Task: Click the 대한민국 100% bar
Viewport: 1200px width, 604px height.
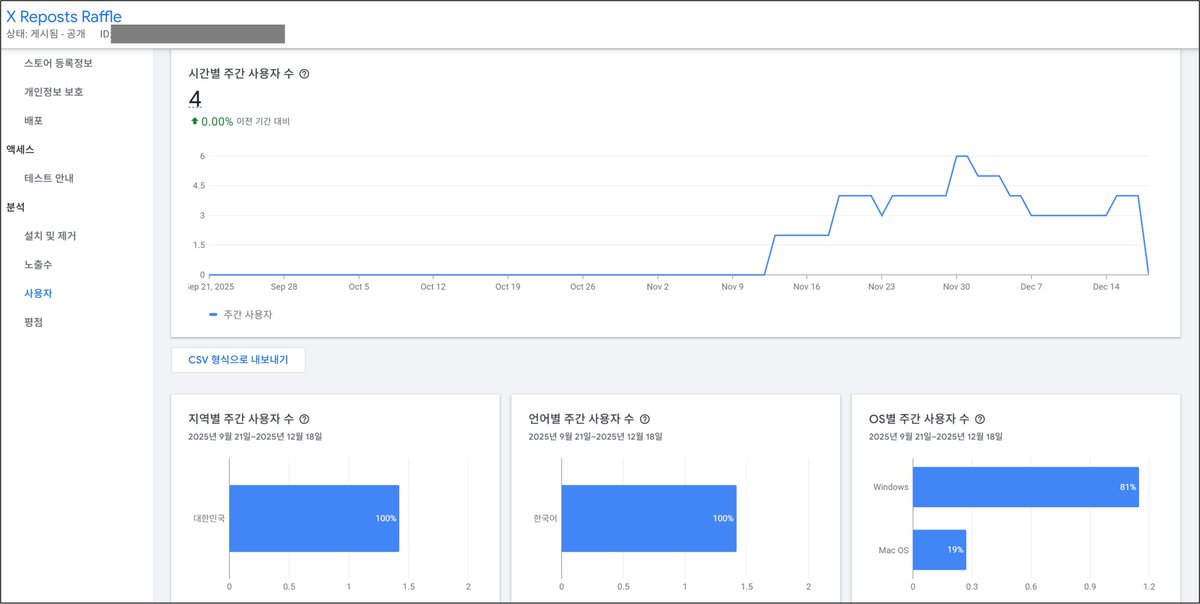Action: tap(314, 518)
